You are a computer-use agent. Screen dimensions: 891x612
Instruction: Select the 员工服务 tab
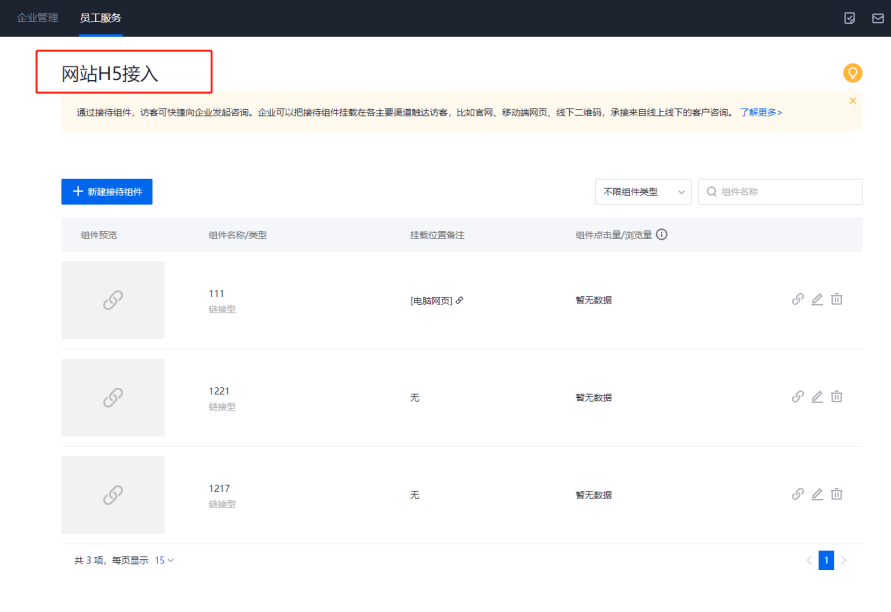[101, 18]
